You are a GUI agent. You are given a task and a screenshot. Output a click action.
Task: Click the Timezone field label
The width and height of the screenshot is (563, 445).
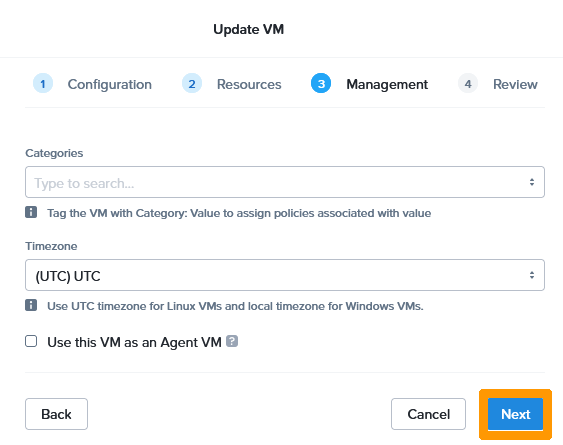(51, 246)
